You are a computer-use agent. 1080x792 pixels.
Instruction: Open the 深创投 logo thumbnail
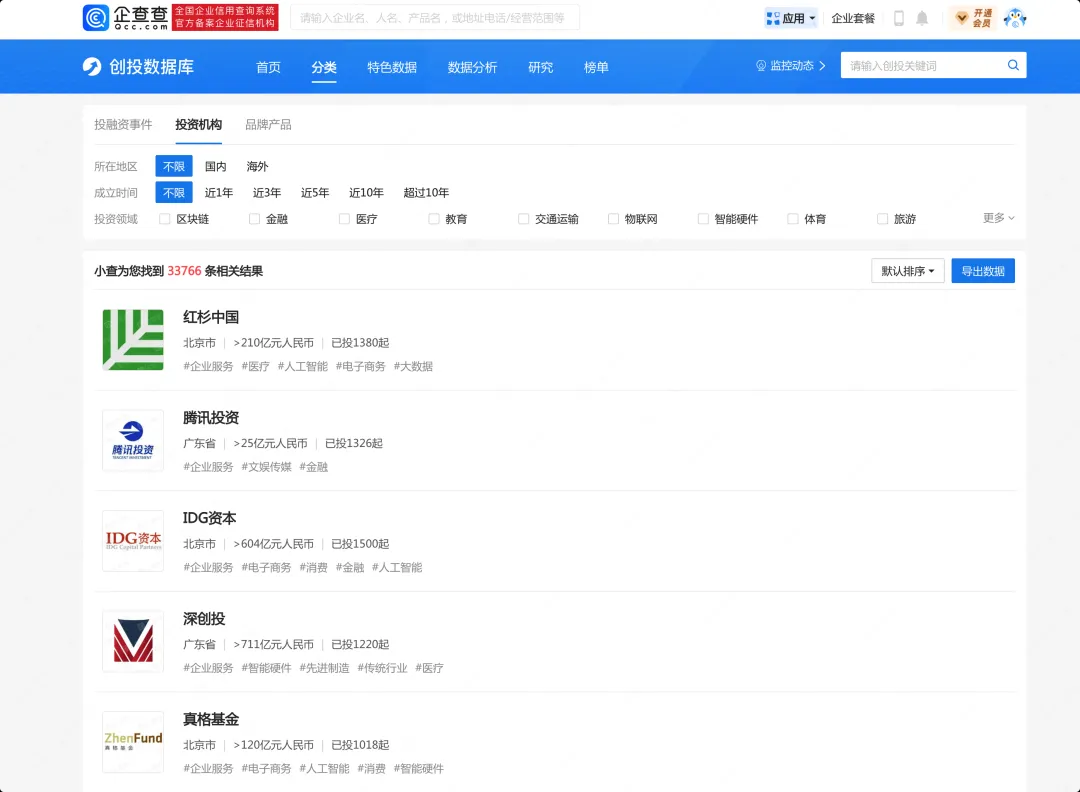click(133, 641)
